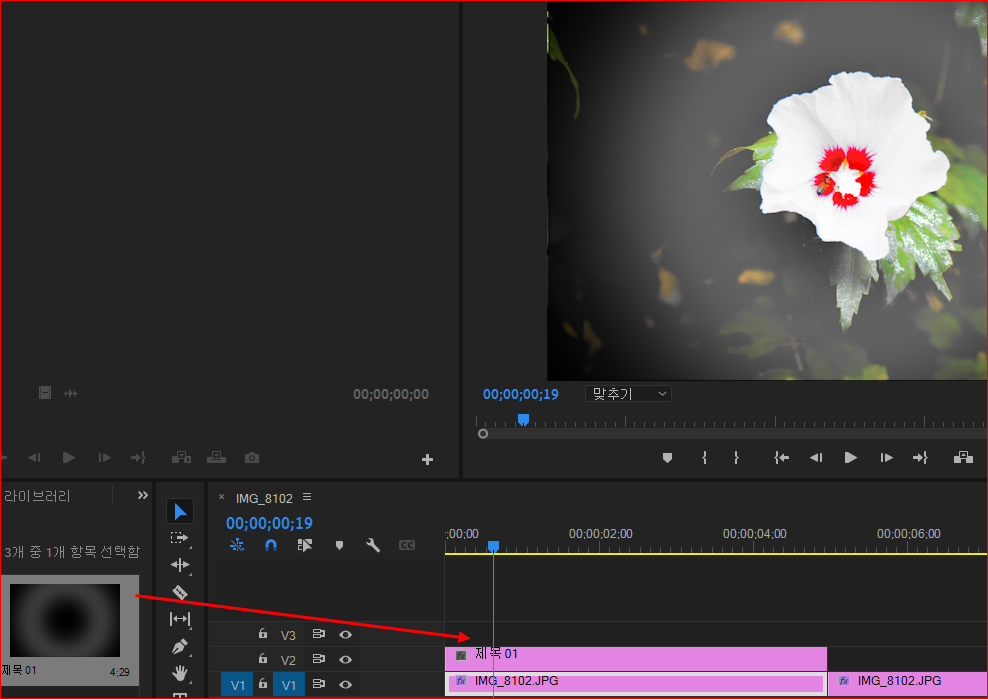Click Lift button in Program monitor
Screen dimensions: 988x699
click(x=963, y=458)
